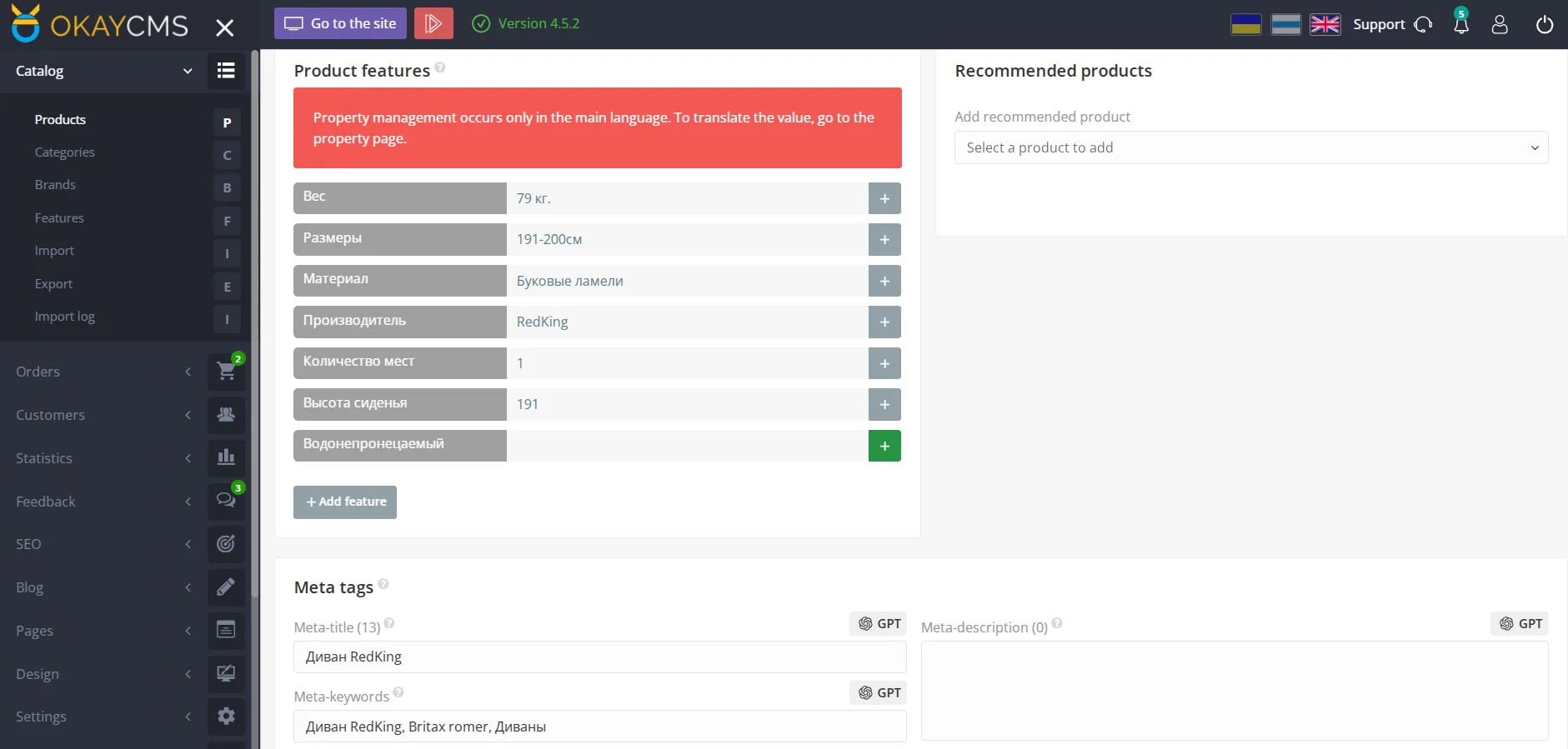Click the Add feature button

[345, 502]
